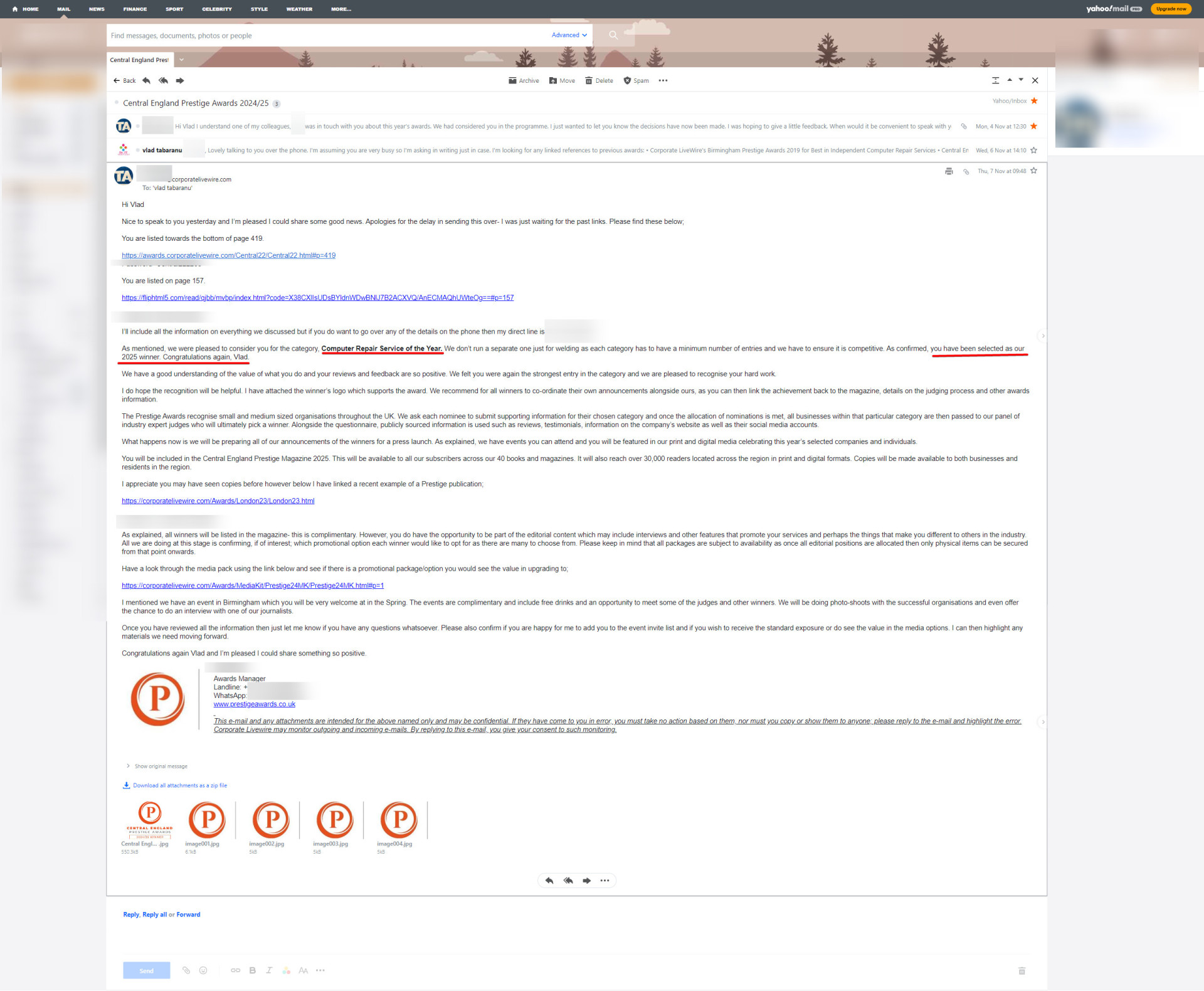Click the expand-all conversation icon
The image size is (1204, 991).
(995, 81)
